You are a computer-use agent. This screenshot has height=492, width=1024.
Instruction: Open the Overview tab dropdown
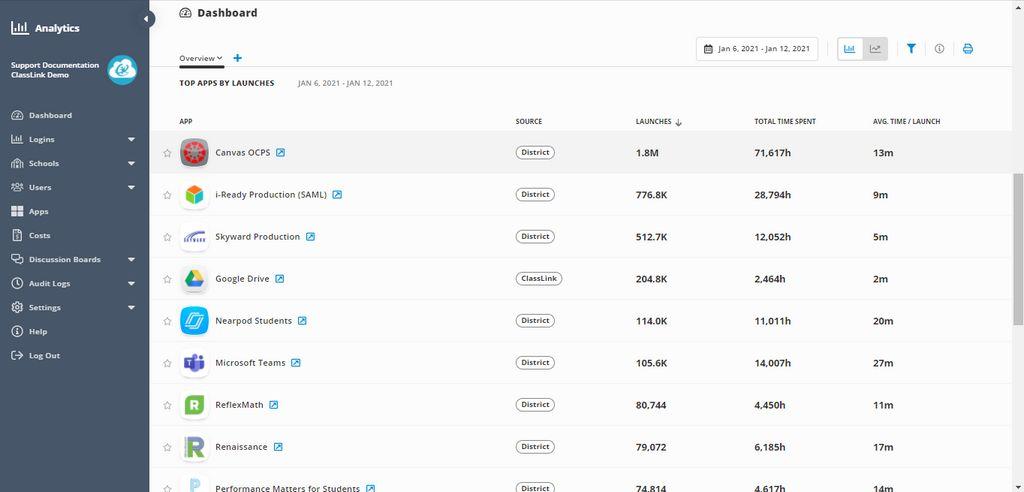[x=201, y=58]
